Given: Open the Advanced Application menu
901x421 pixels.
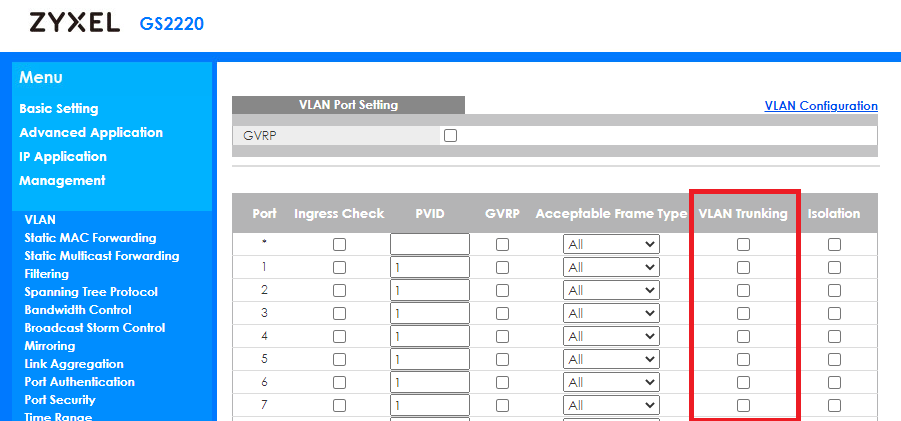Looking at the screenshot, I should click(x=91, y=133).
